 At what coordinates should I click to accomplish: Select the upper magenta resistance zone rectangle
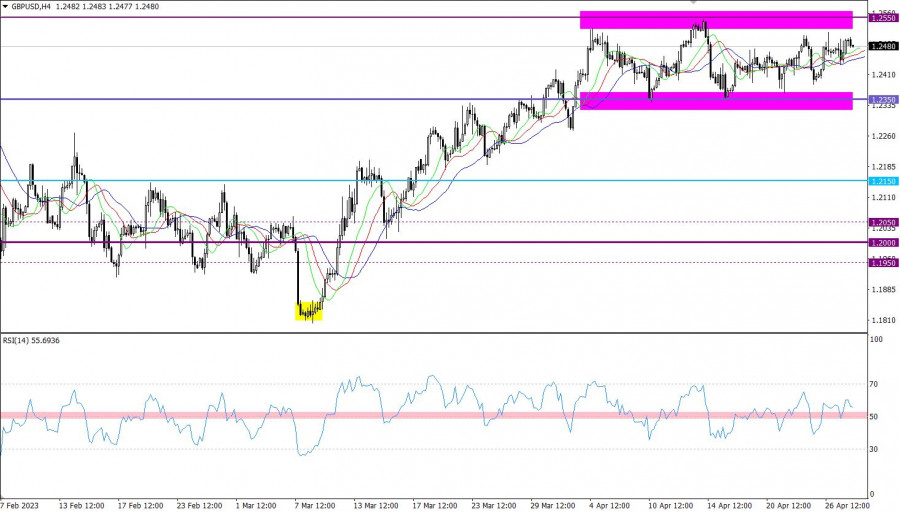point(715,19)
